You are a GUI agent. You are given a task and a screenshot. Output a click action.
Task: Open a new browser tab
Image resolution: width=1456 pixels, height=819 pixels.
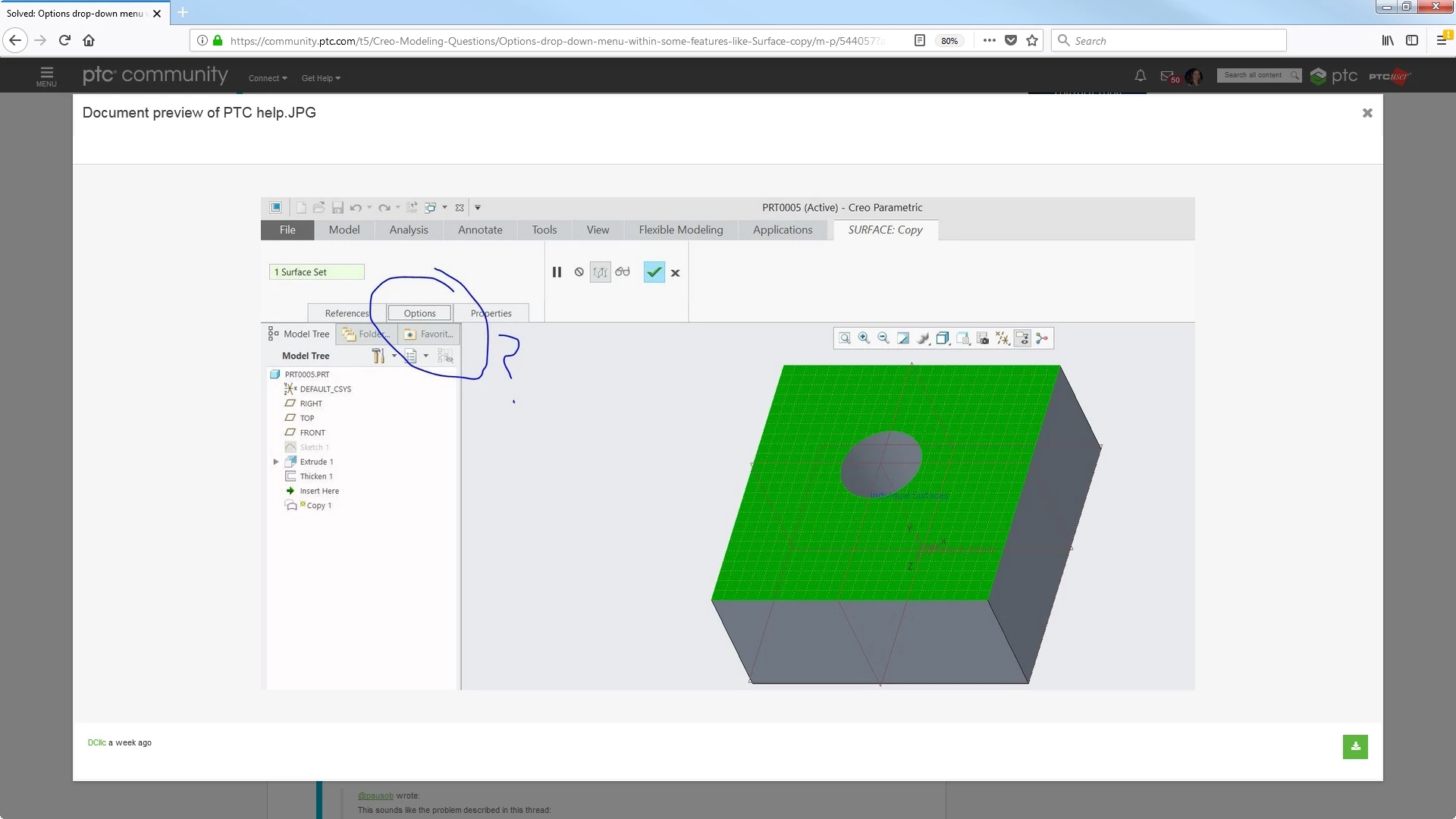[x=183, y=13]
